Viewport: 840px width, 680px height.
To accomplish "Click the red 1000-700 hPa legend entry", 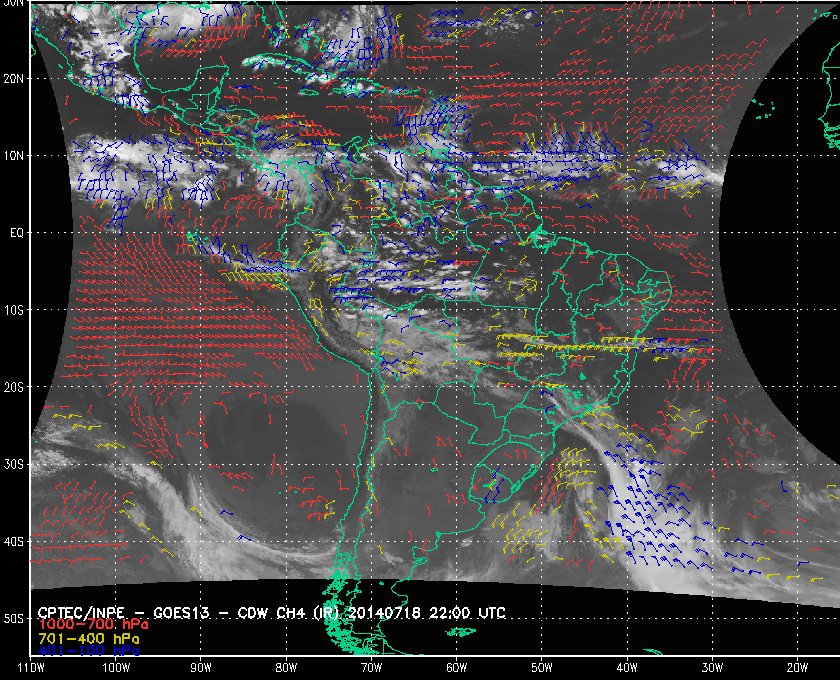I will pos(93,625).
